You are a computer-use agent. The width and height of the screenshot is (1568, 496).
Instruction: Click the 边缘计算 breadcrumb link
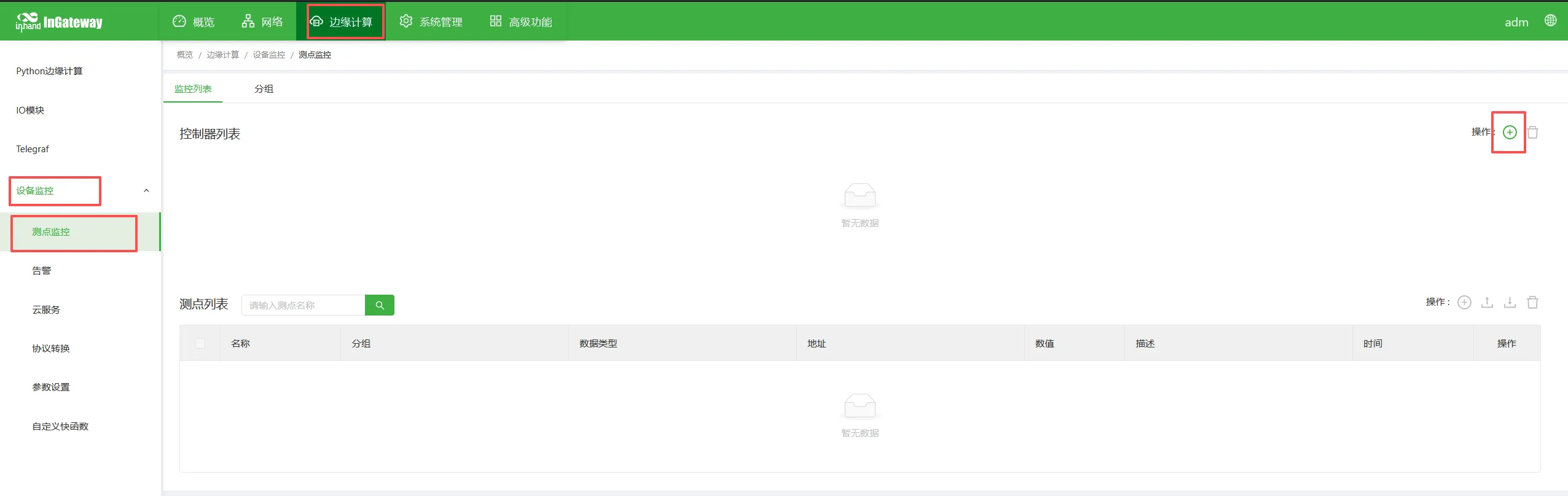[222, 55]
